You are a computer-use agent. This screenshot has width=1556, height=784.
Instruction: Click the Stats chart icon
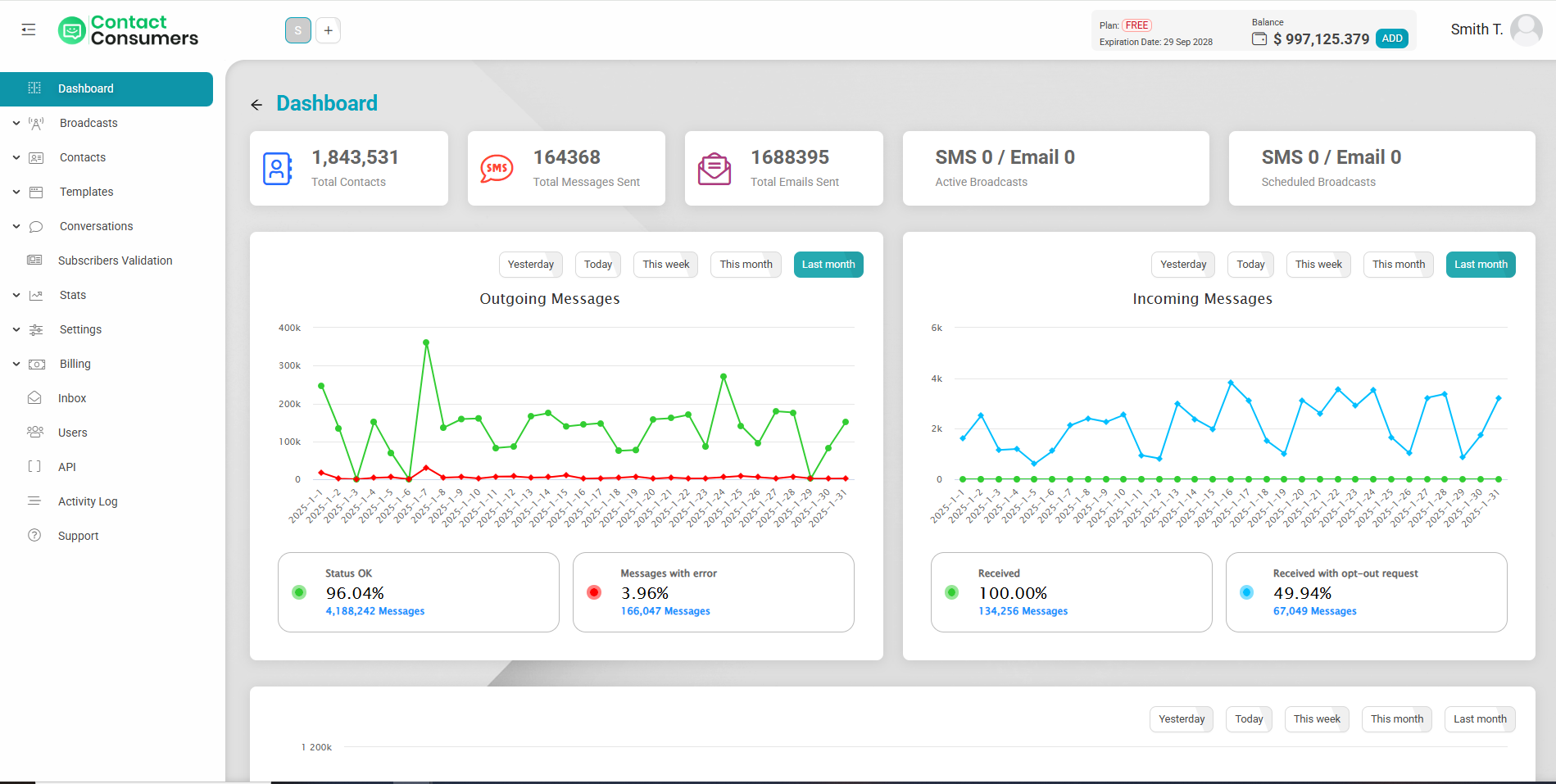click(x=36, y=295)
